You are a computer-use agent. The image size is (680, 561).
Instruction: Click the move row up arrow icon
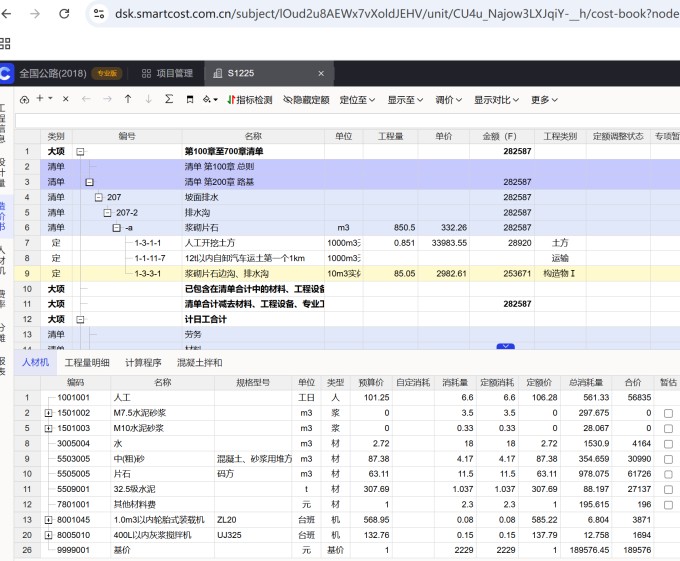click(128, 100)
